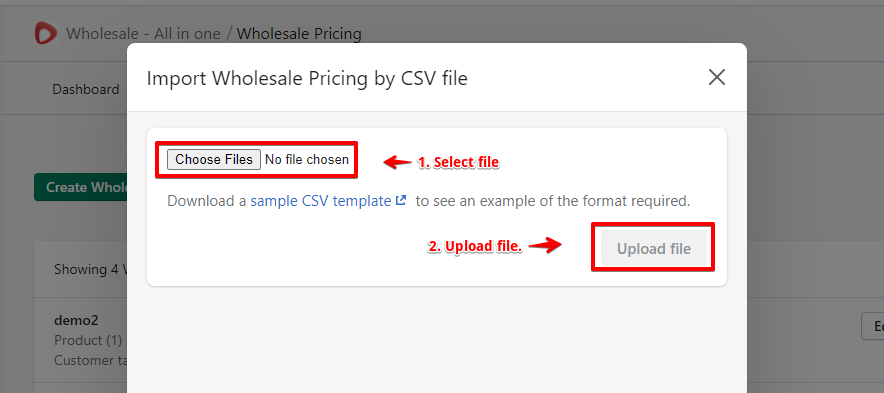Click the Upload file button
Viewport: 884px width, 393px height.
coord(653,248)
